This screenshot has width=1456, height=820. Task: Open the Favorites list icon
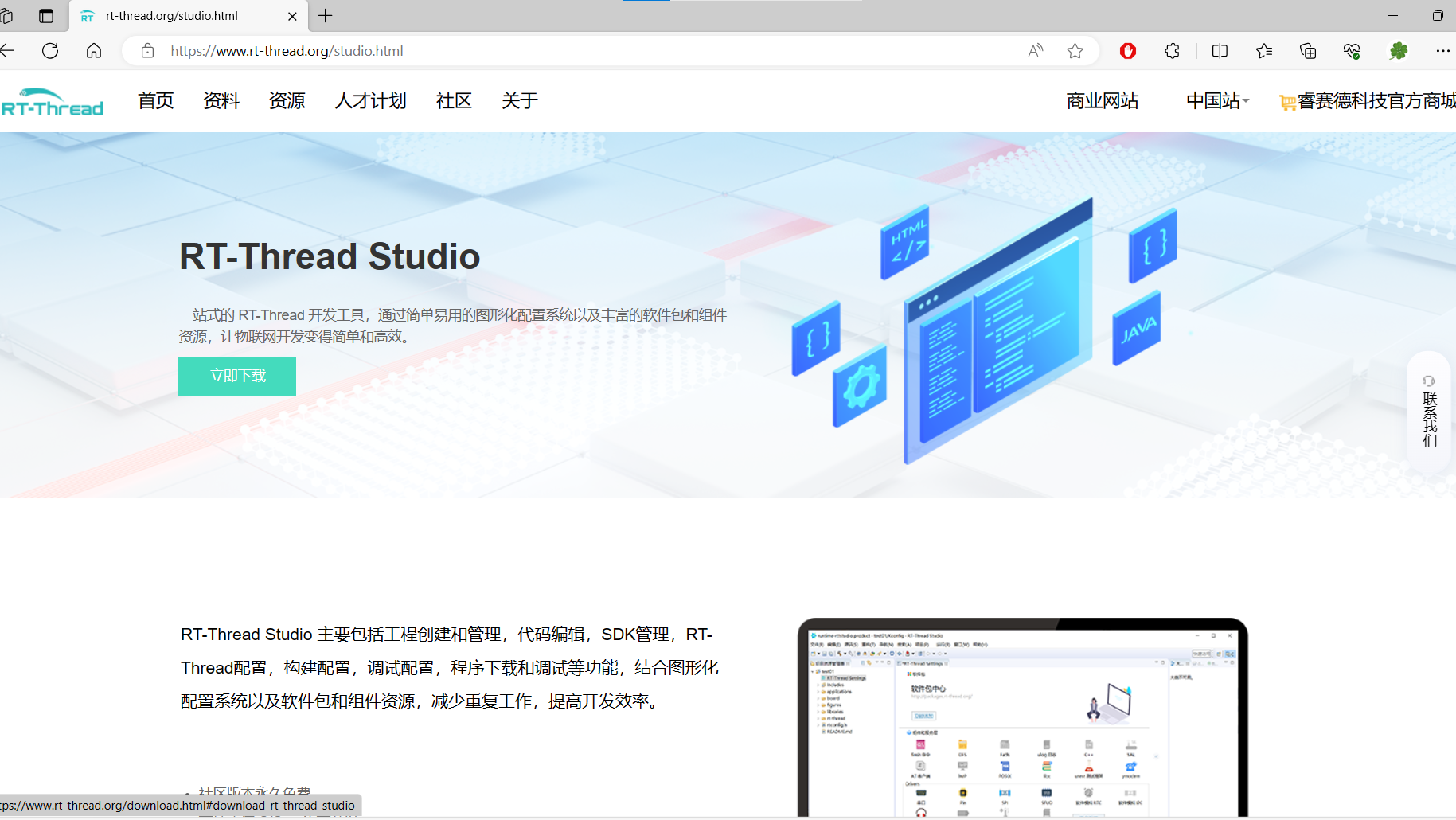click(x=1263, y=51)
